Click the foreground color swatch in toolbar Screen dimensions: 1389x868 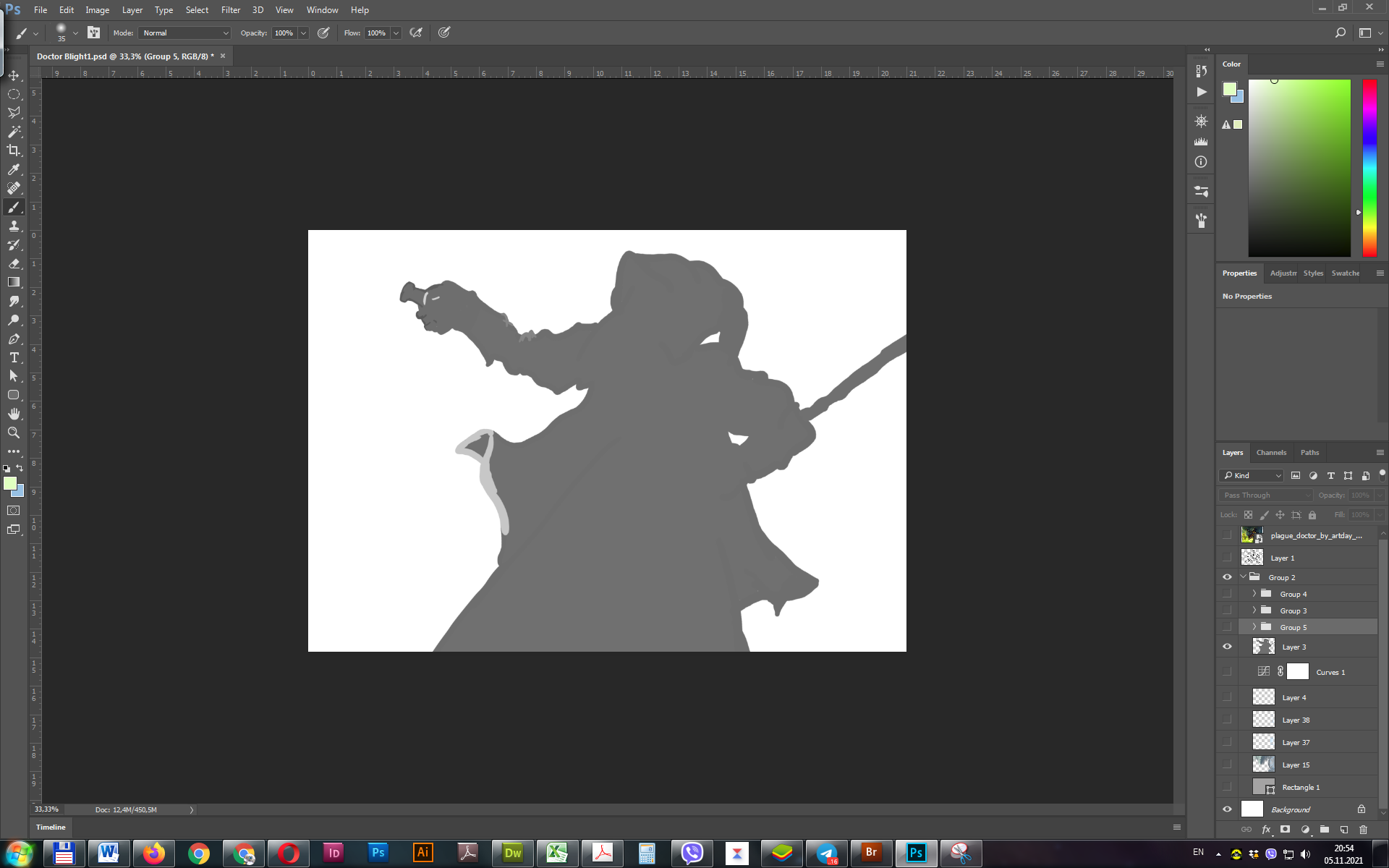coord(9,483)
